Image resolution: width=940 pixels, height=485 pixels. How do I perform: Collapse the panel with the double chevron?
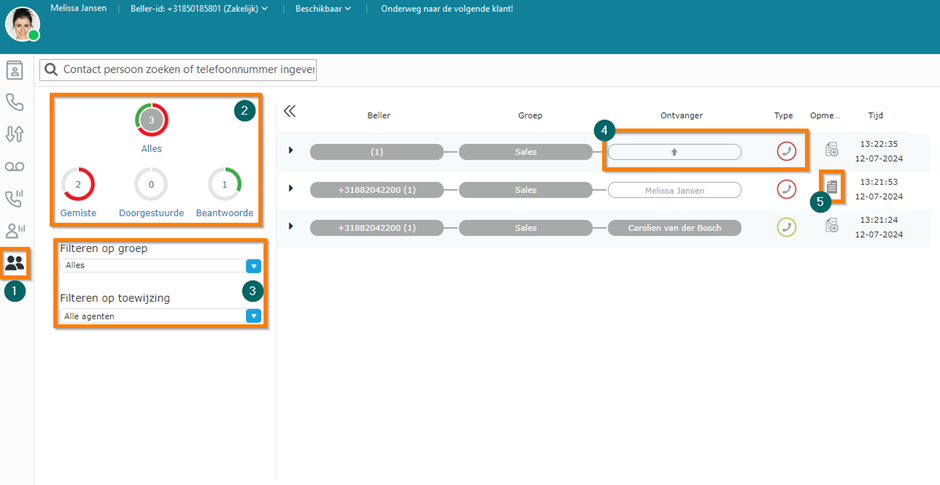tap(290, 111)
